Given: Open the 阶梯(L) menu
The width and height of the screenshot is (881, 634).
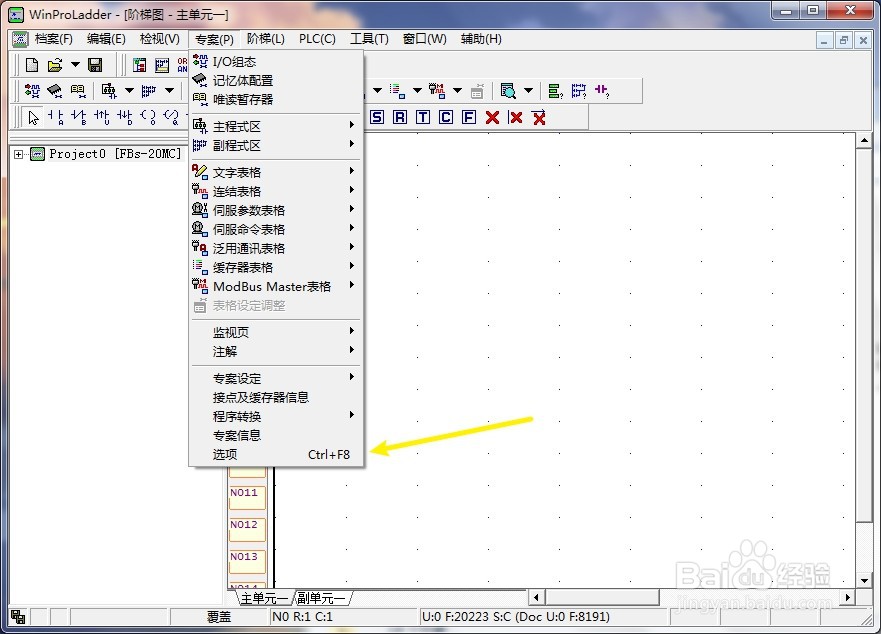Looking at the screenshot, I should pyautogui.click(x=266, y=39).
